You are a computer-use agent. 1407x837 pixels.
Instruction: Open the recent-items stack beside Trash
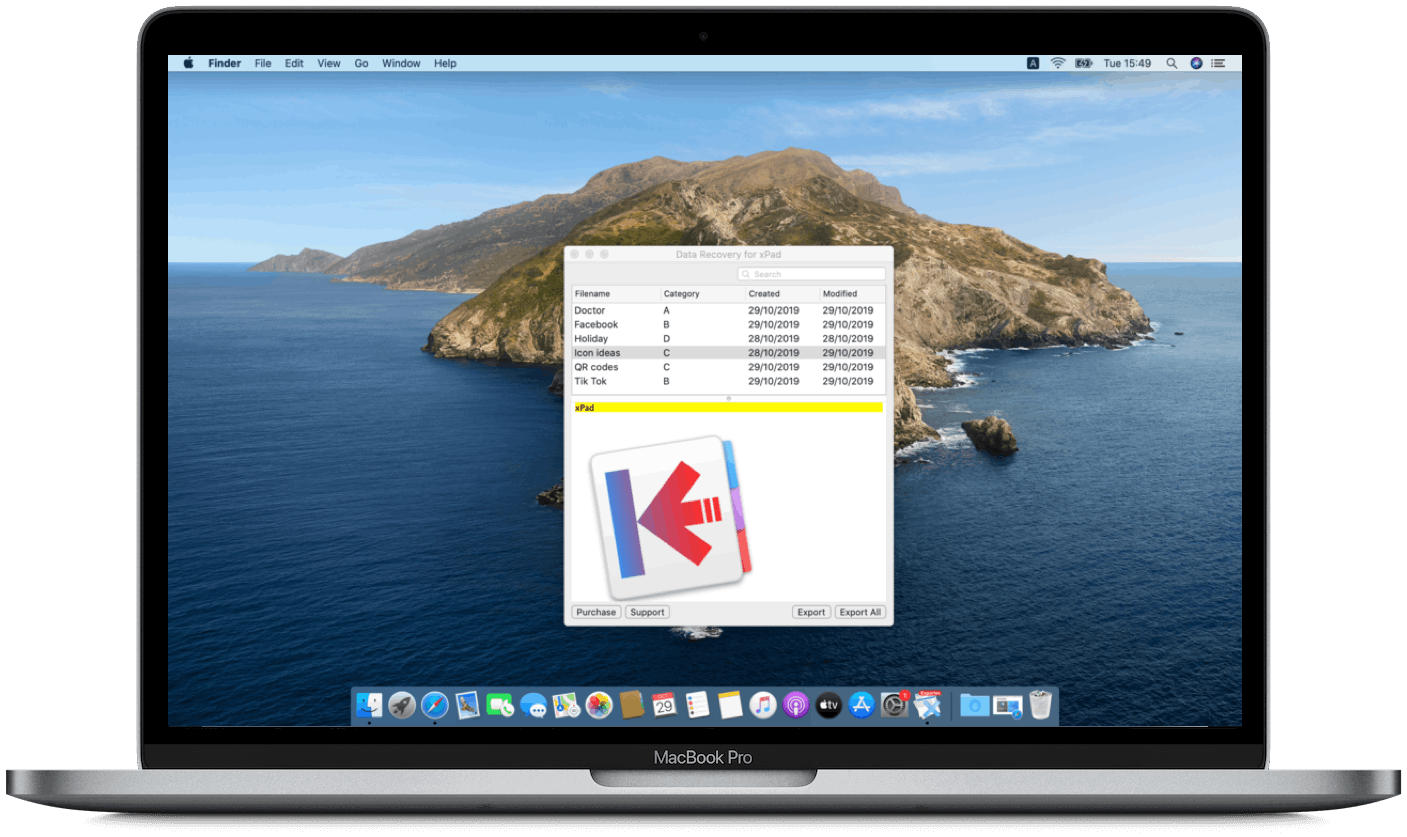(1006, 706)
